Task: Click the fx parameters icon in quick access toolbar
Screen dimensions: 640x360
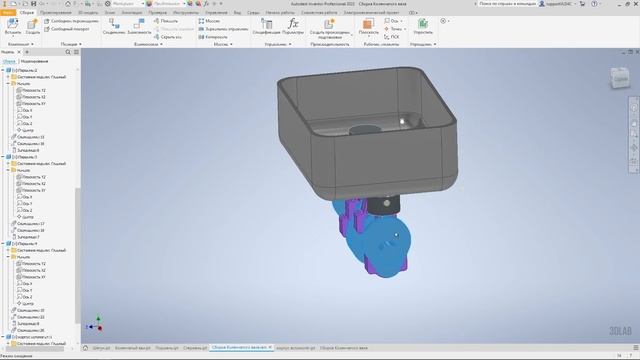Action: point(206,4)
